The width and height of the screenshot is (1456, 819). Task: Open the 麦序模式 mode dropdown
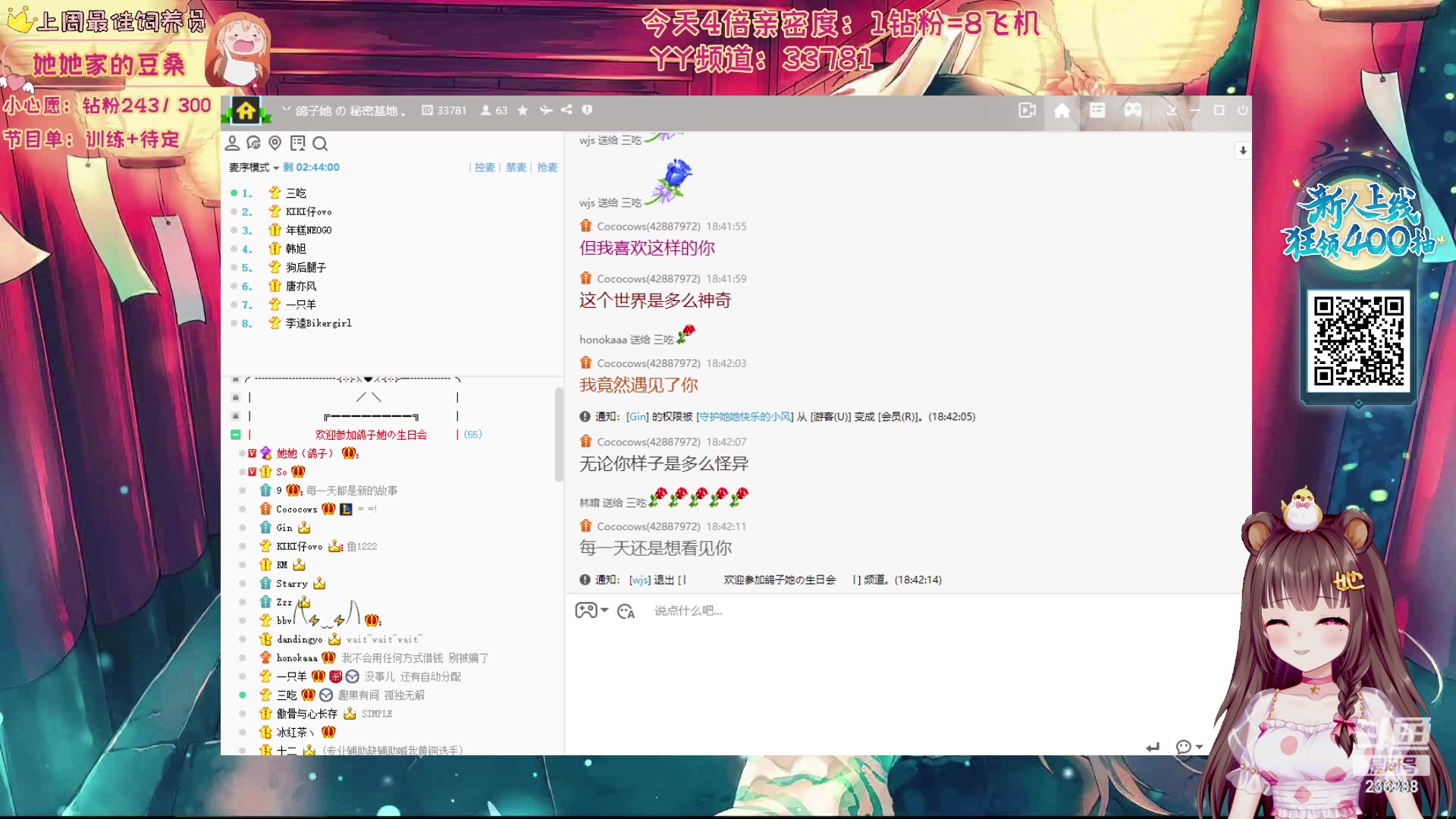254,168
